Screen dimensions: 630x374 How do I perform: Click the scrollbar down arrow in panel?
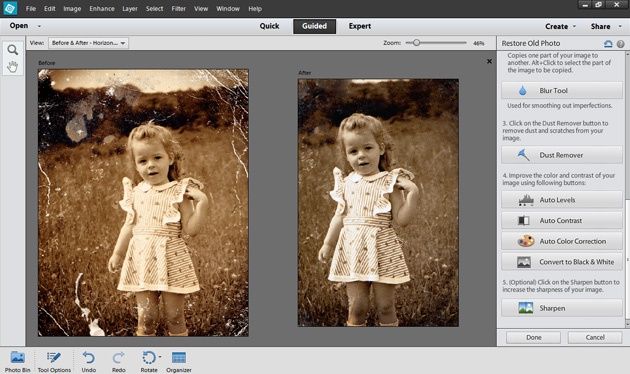pyautogui.click(x=627, y=323)
